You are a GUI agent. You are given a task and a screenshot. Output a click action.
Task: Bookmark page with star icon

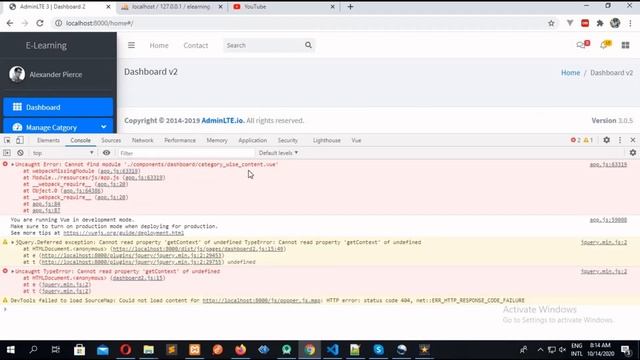[x=551, y=23]
